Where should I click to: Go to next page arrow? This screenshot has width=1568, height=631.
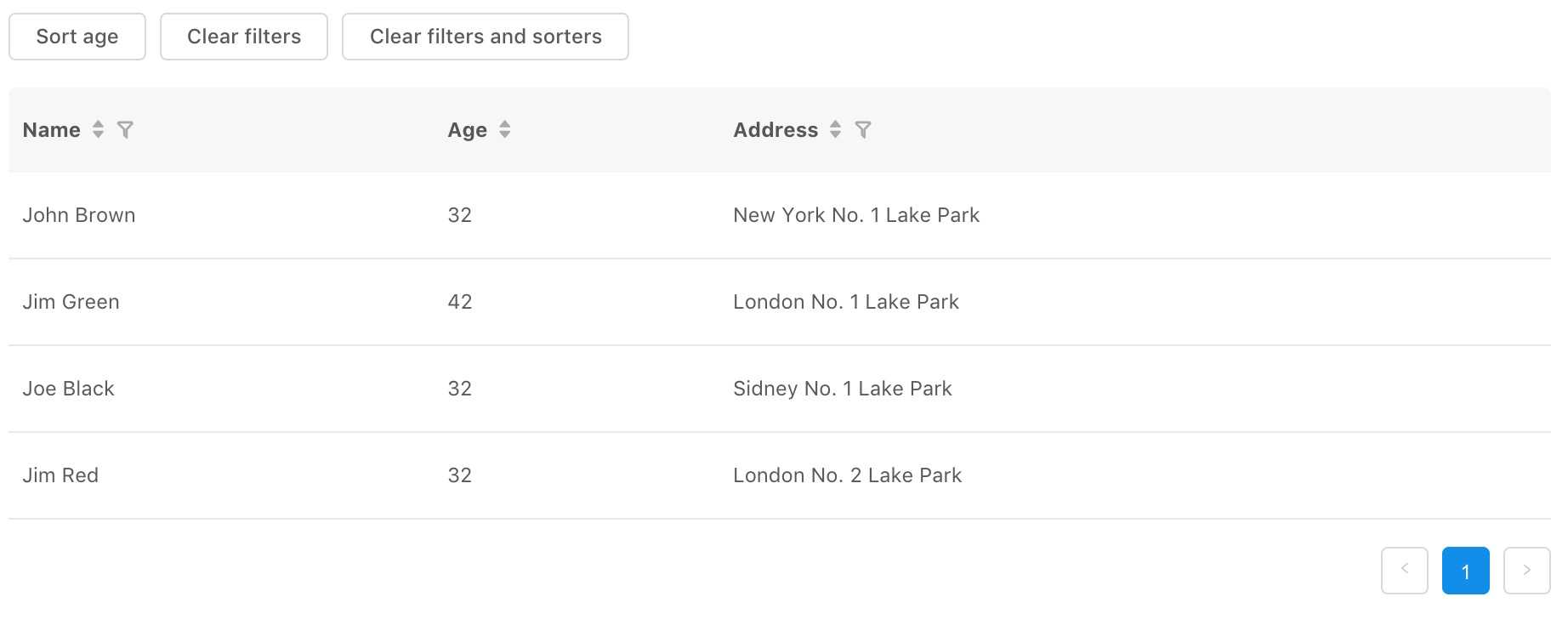(x=1526, y=571)
